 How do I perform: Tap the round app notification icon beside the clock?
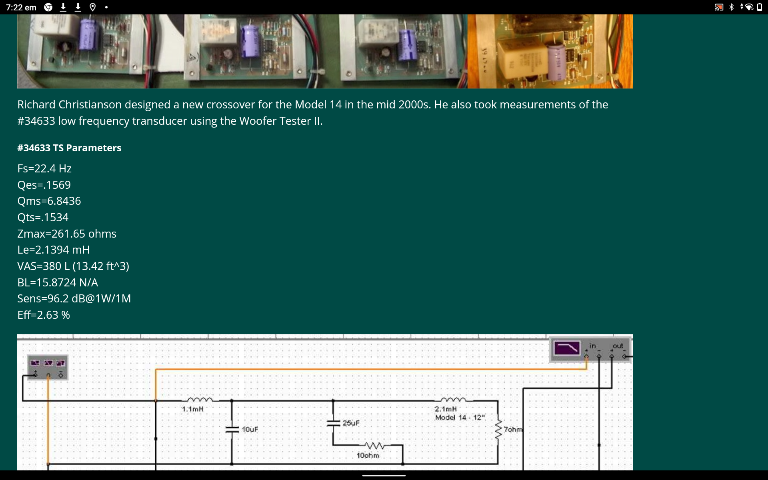[48, 7]
